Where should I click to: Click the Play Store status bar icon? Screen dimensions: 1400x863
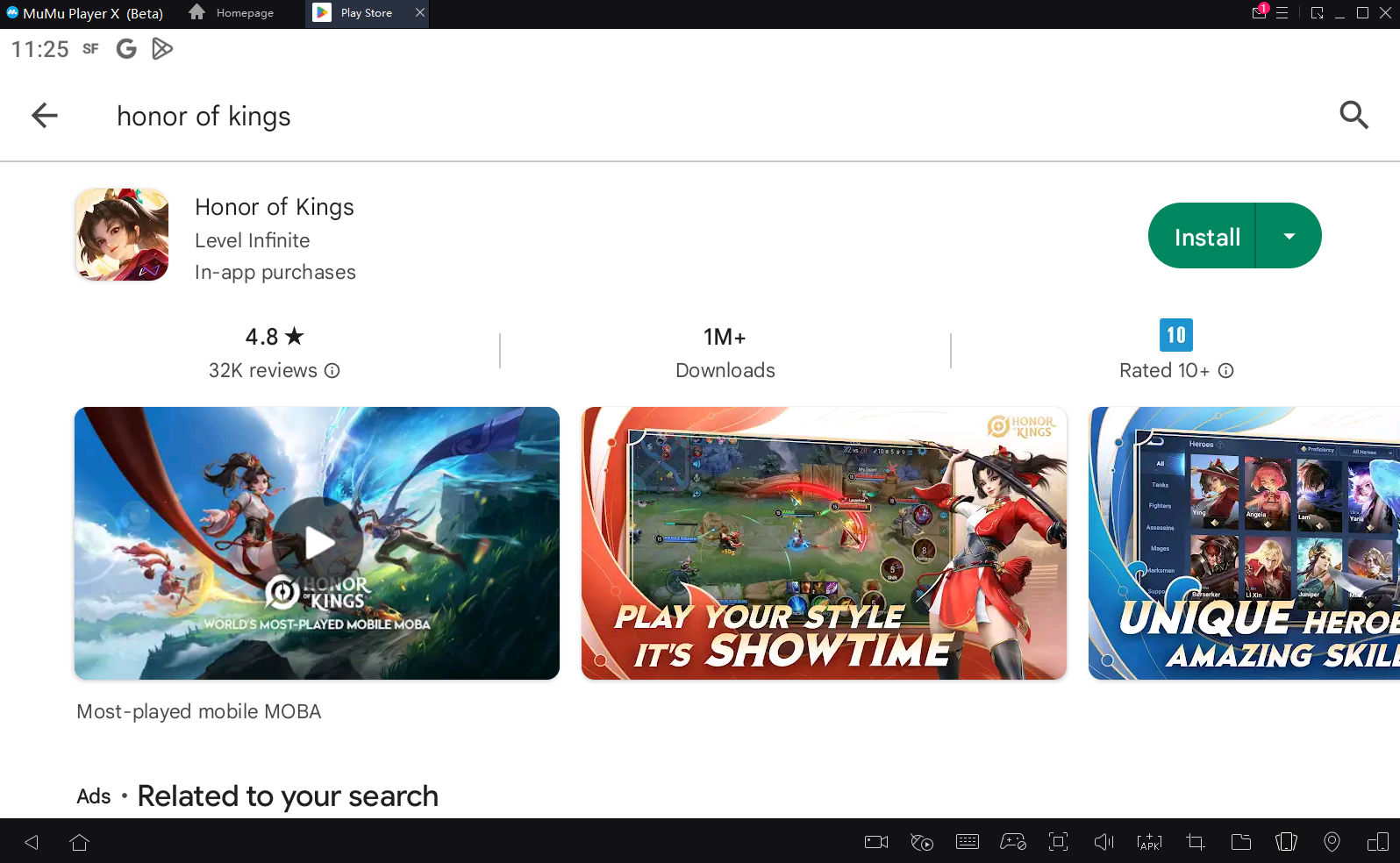[x=162, y=49]
